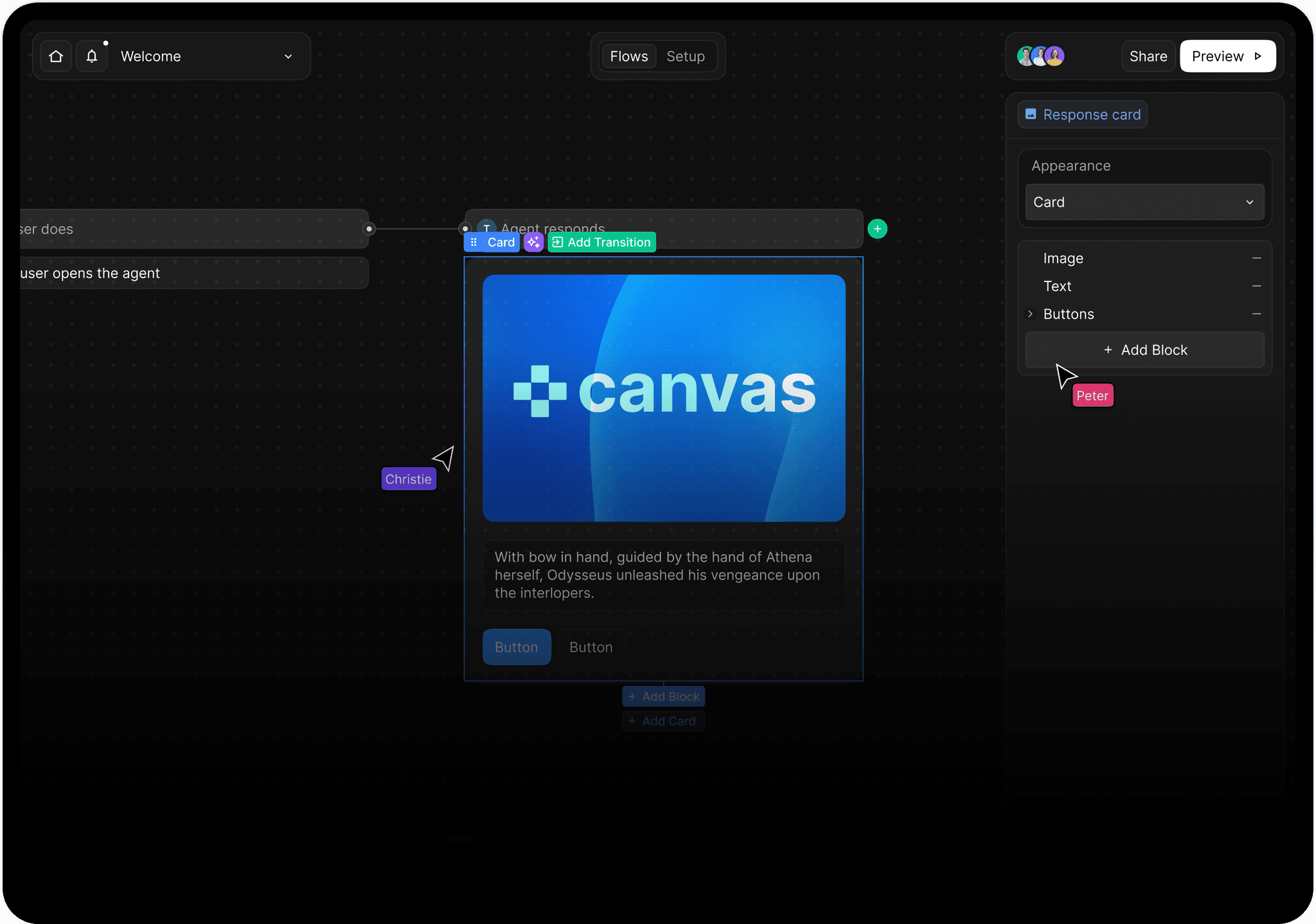The height and width of the screenshot is (924, 1316).
Task: Start the Preview
Action: [1227, 57]
